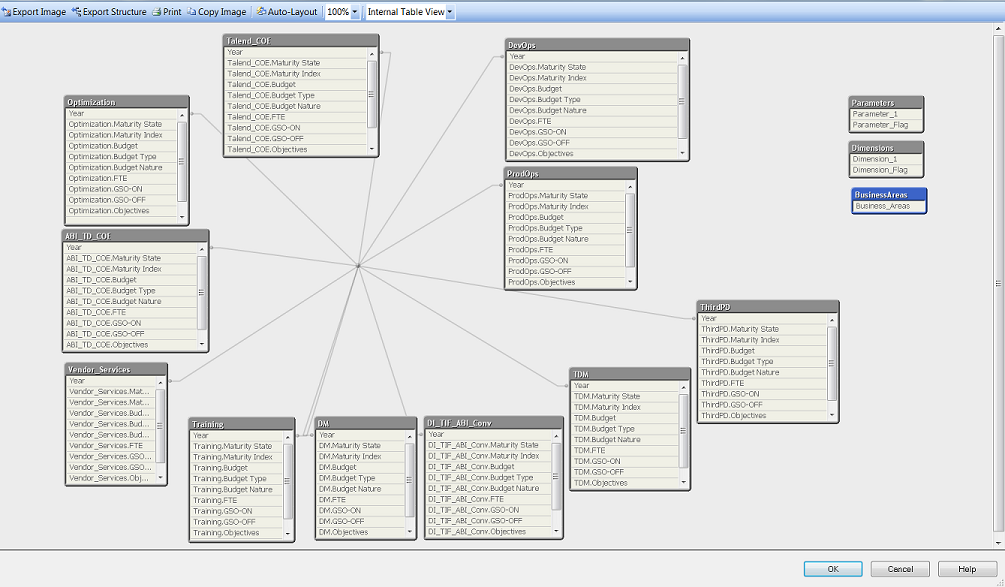Run Auto-Layout from the toolbar
Image resolution: width=1005 pixels, height=587 pixels.
[287, 12]
